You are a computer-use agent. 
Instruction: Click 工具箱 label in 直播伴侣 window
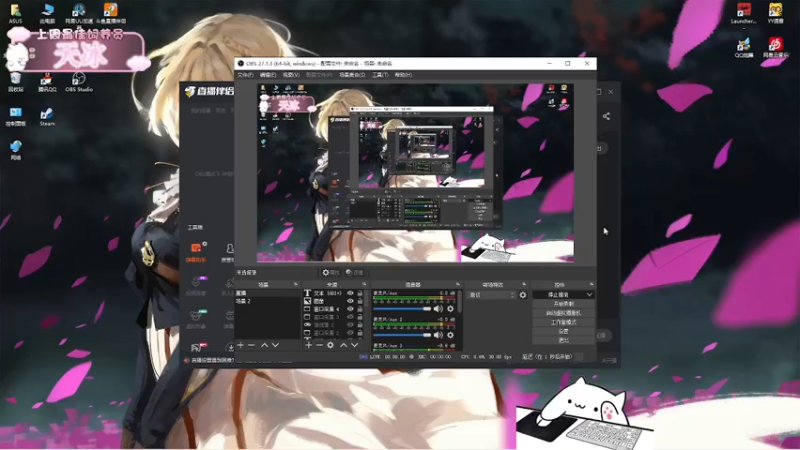pos(195,228)
